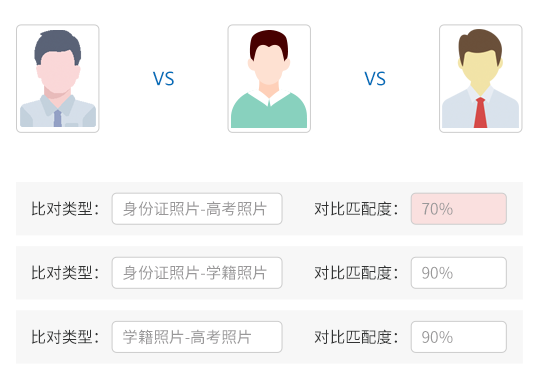
Task: Select the brown-haired avatar with red tie
Action: click(x=481, y=79)
